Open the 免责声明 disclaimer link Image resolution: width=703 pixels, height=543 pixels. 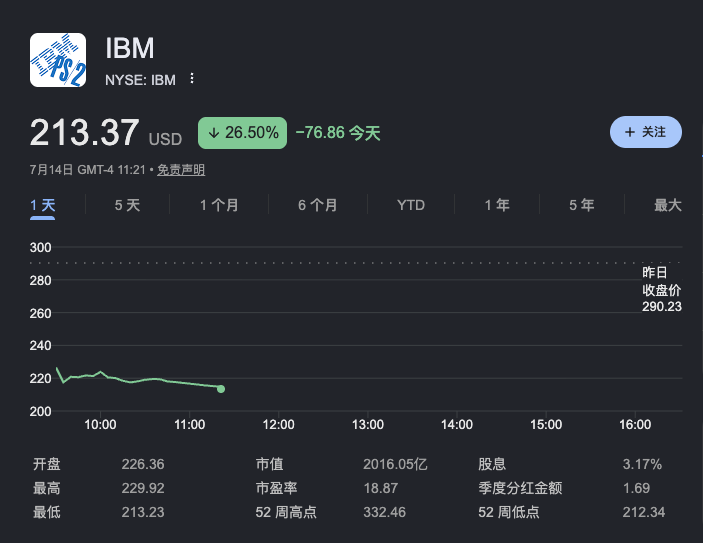click(x=181, y=170)
